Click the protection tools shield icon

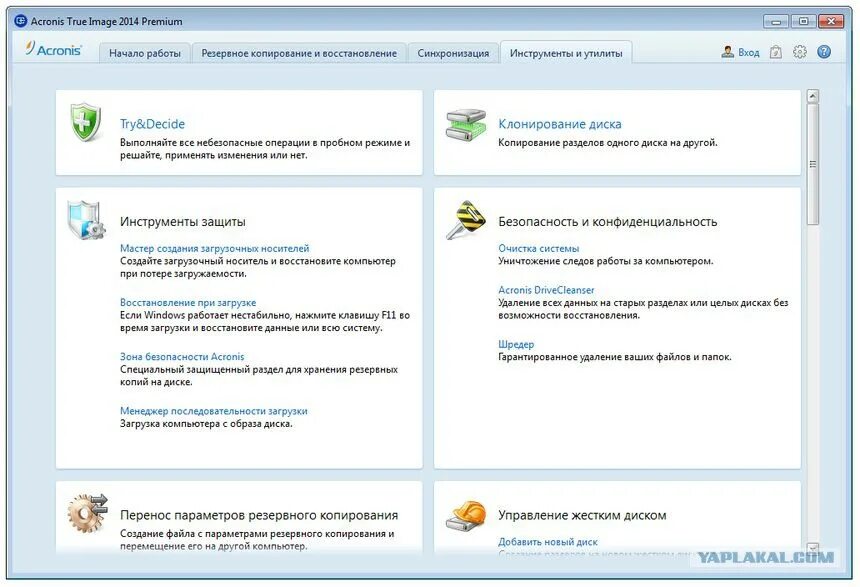point(86,221)
